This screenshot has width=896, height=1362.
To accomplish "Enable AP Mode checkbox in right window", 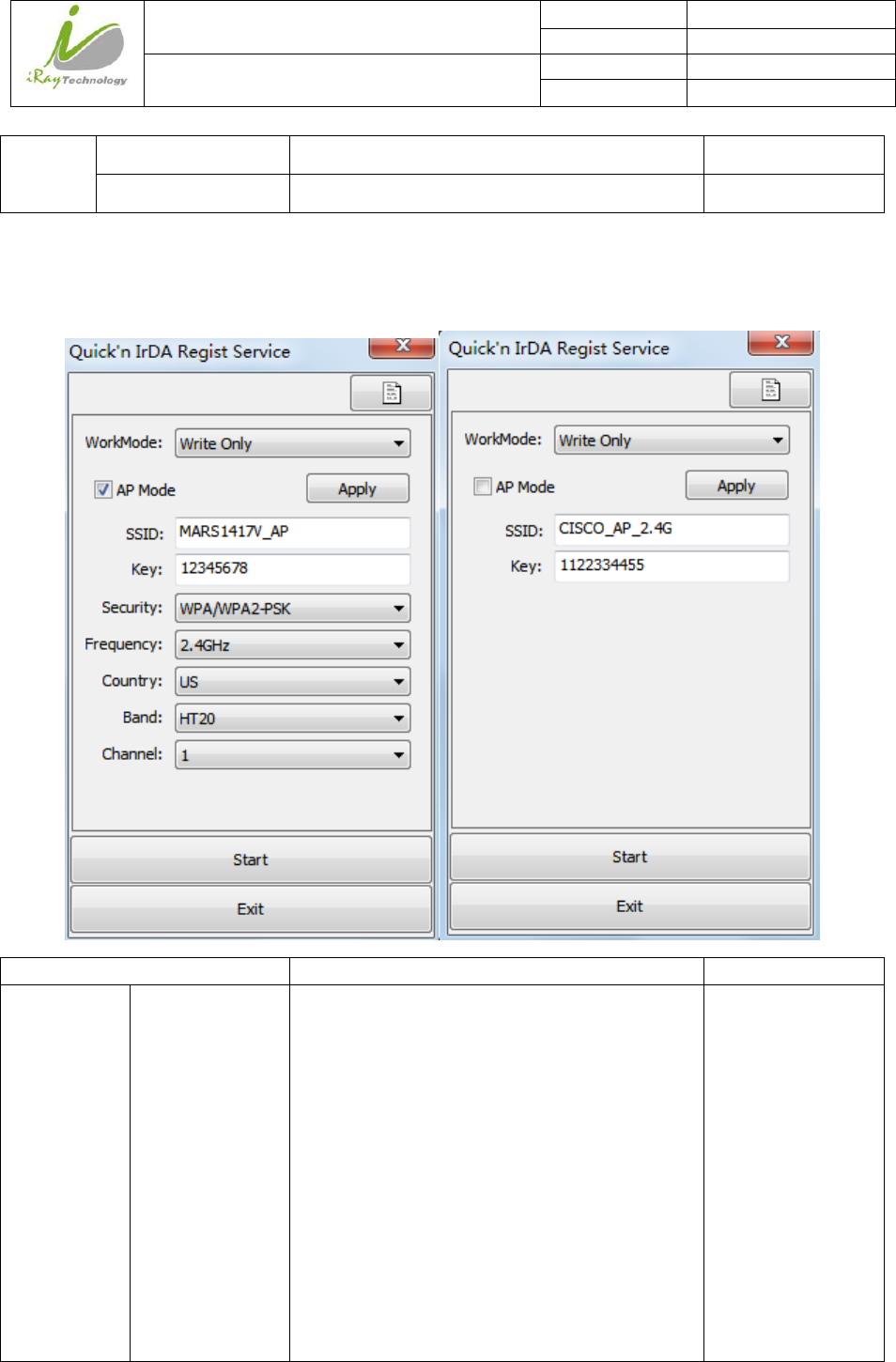I will 483,487.
